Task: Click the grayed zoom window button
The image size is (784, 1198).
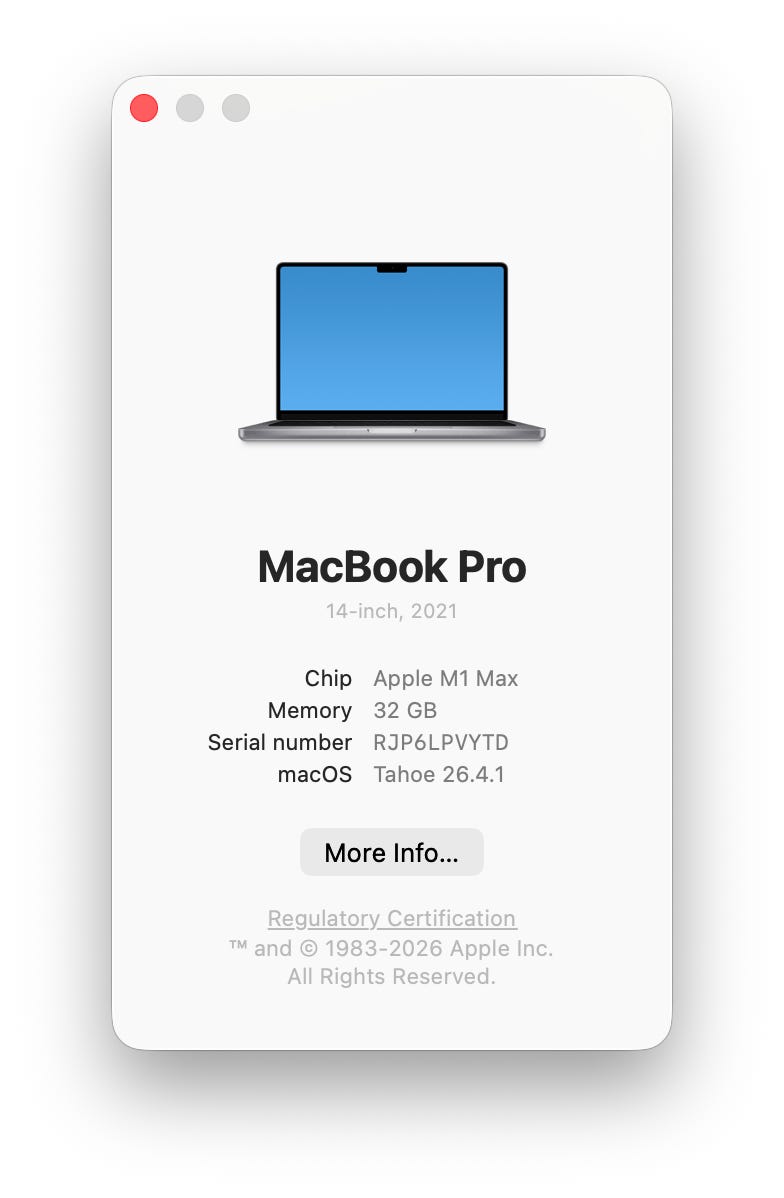Action: coord(235,108)
